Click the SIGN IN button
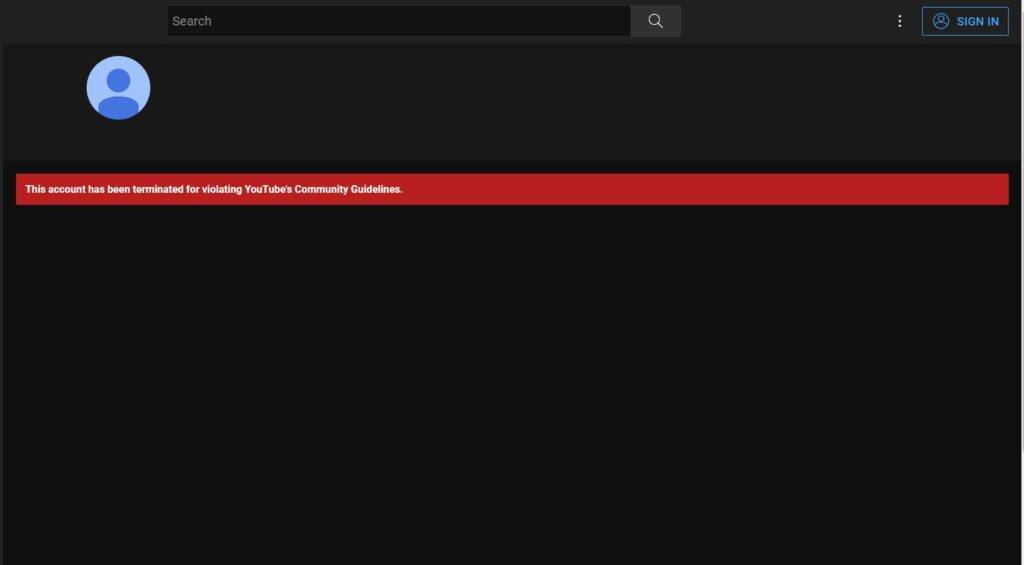This screenshot has height=565, width=1024. 965,21
